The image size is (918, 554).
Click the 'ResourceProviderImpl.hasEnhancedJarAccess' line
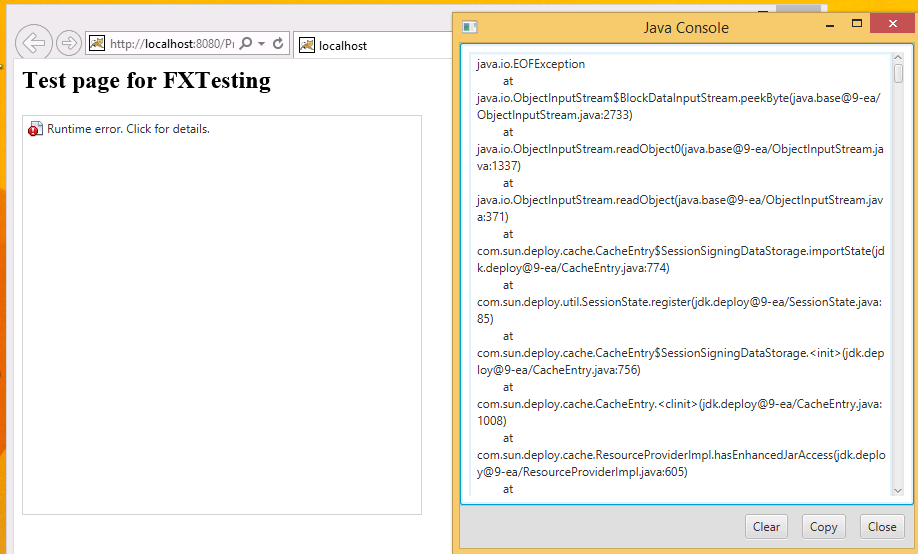tap(681, 454)
